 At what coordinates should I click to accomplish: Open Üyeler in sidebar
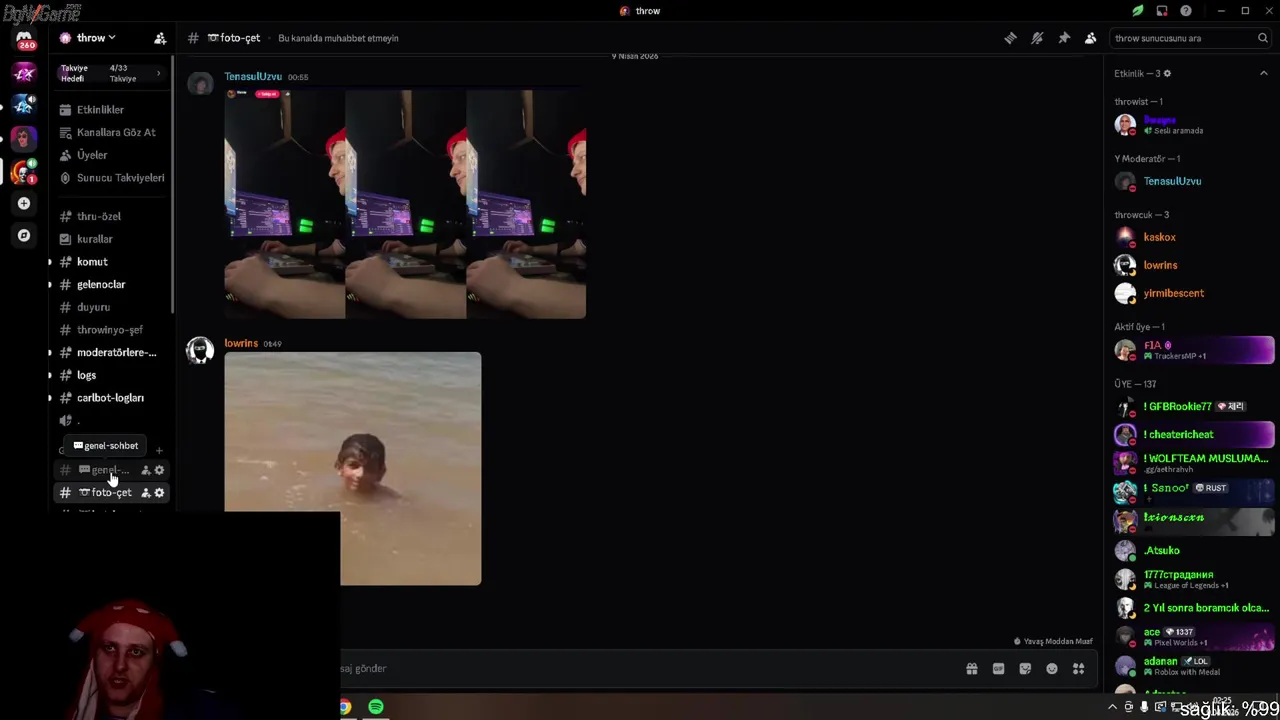pos(111,155)
